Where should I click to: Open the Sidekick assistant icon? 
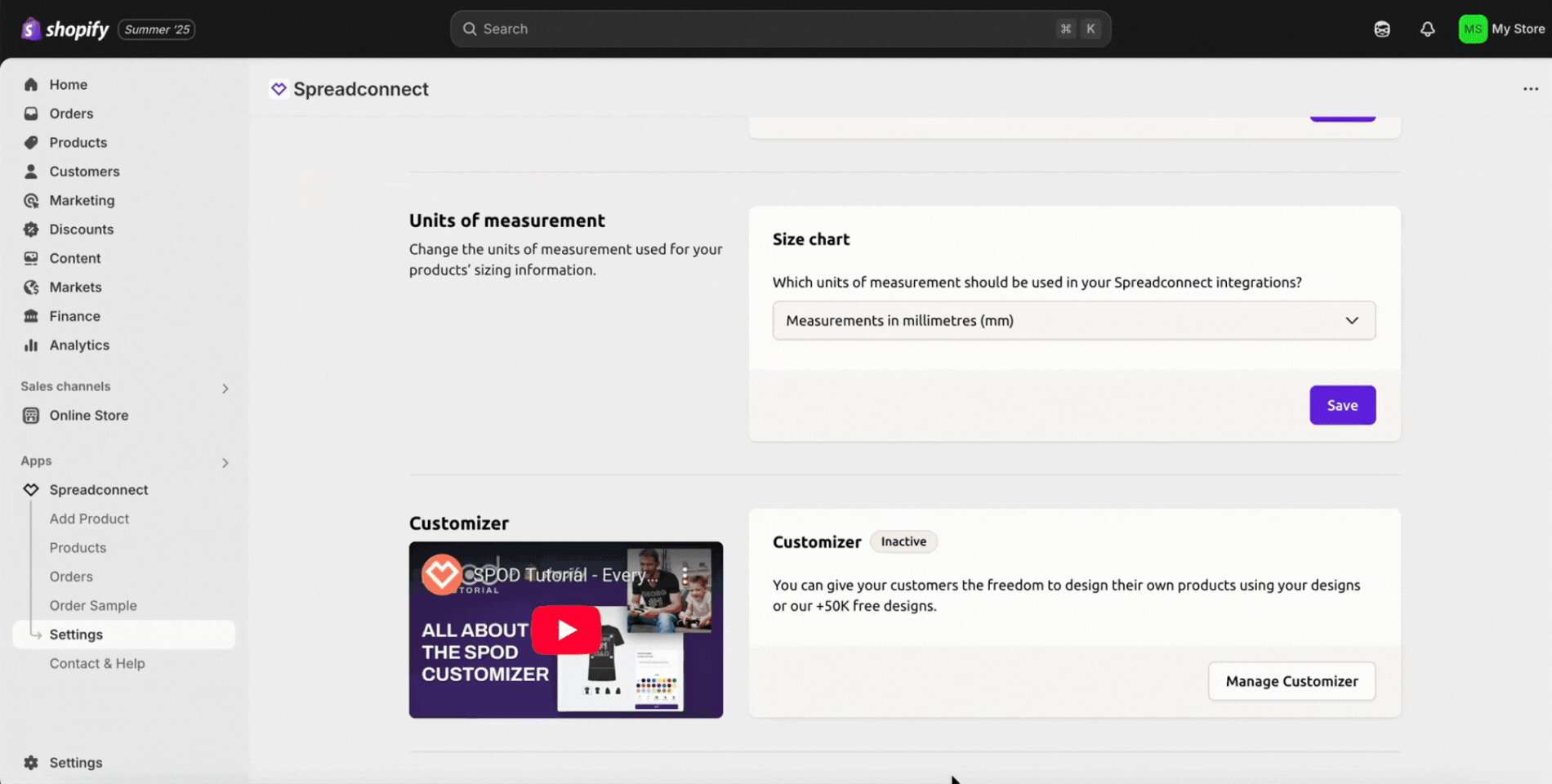click(1382, 29)
